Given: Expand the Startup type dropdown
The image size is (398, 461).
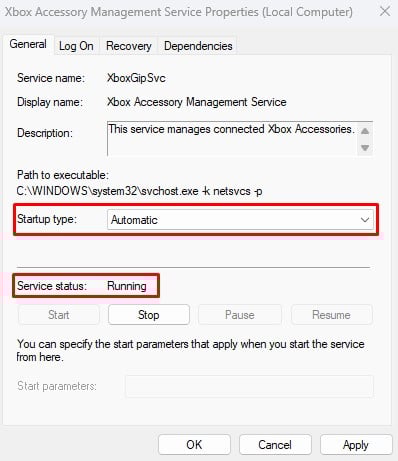Looking at the screenshot, I should (x=240, y=220).
